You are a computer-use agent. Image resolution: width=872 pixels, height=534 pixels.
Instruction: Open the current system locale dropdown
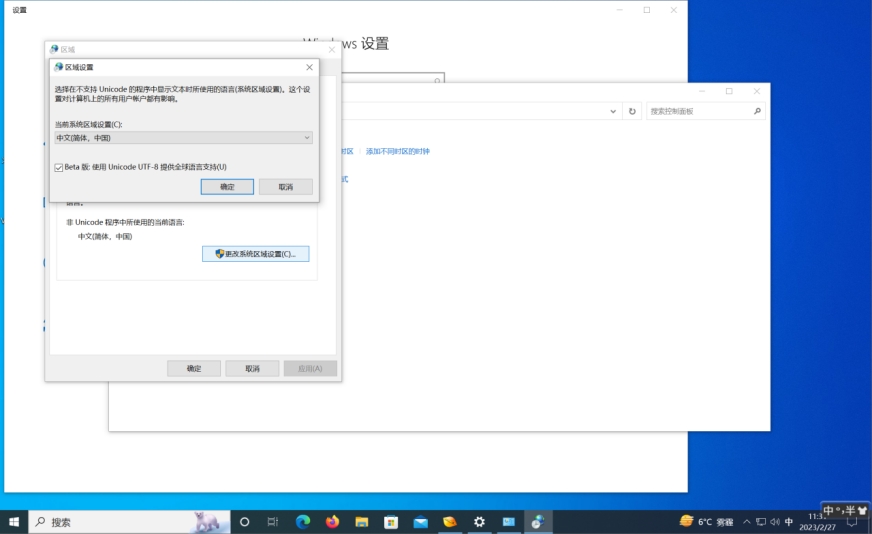(x=184, y=137)
